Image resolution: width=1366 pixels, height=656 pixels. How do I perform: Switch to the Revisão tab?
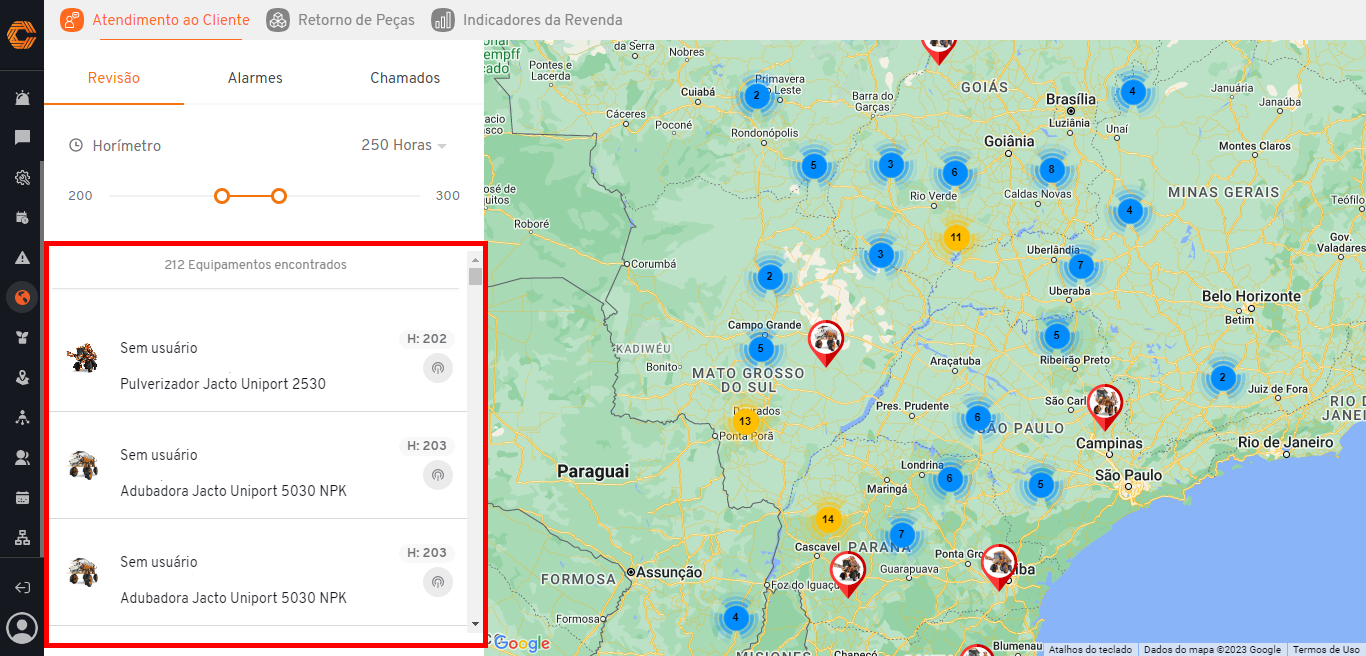pyautogui.click(x=114, y=78)
